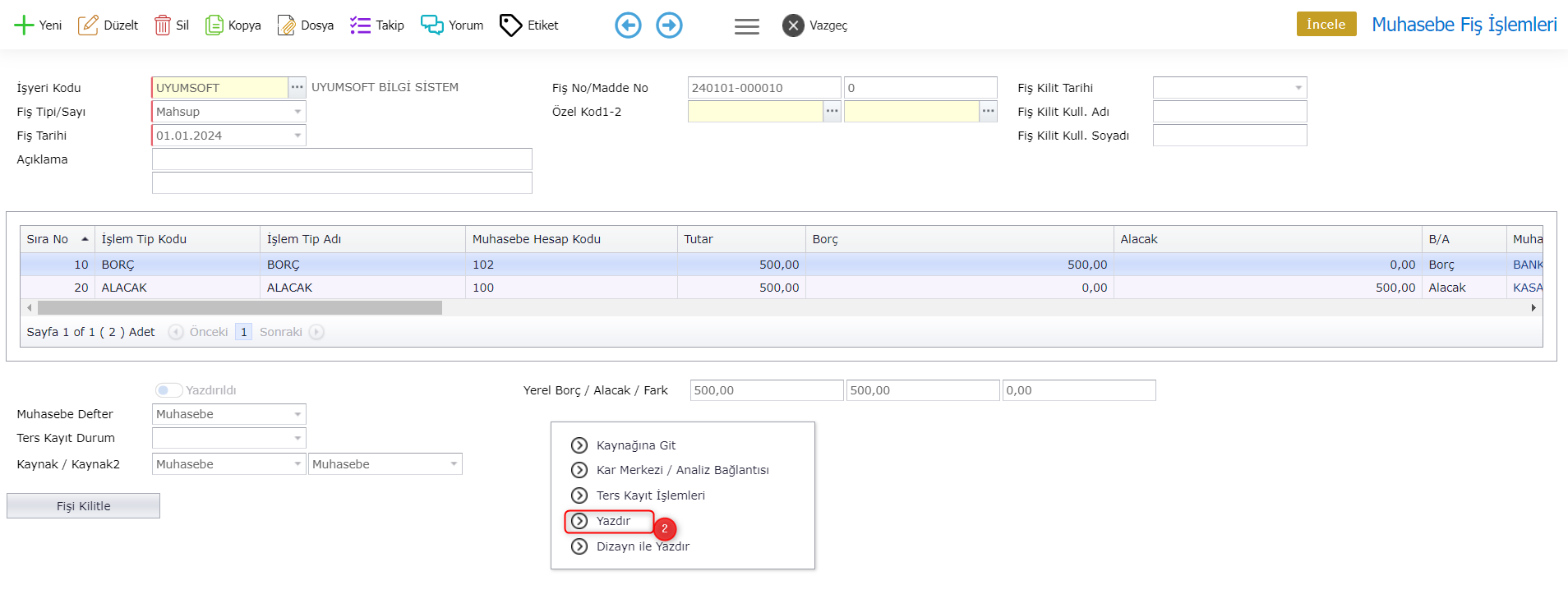Click the İşlem Tip Adı ALACAK cell
1568x599 pixels.
(362, 288)
